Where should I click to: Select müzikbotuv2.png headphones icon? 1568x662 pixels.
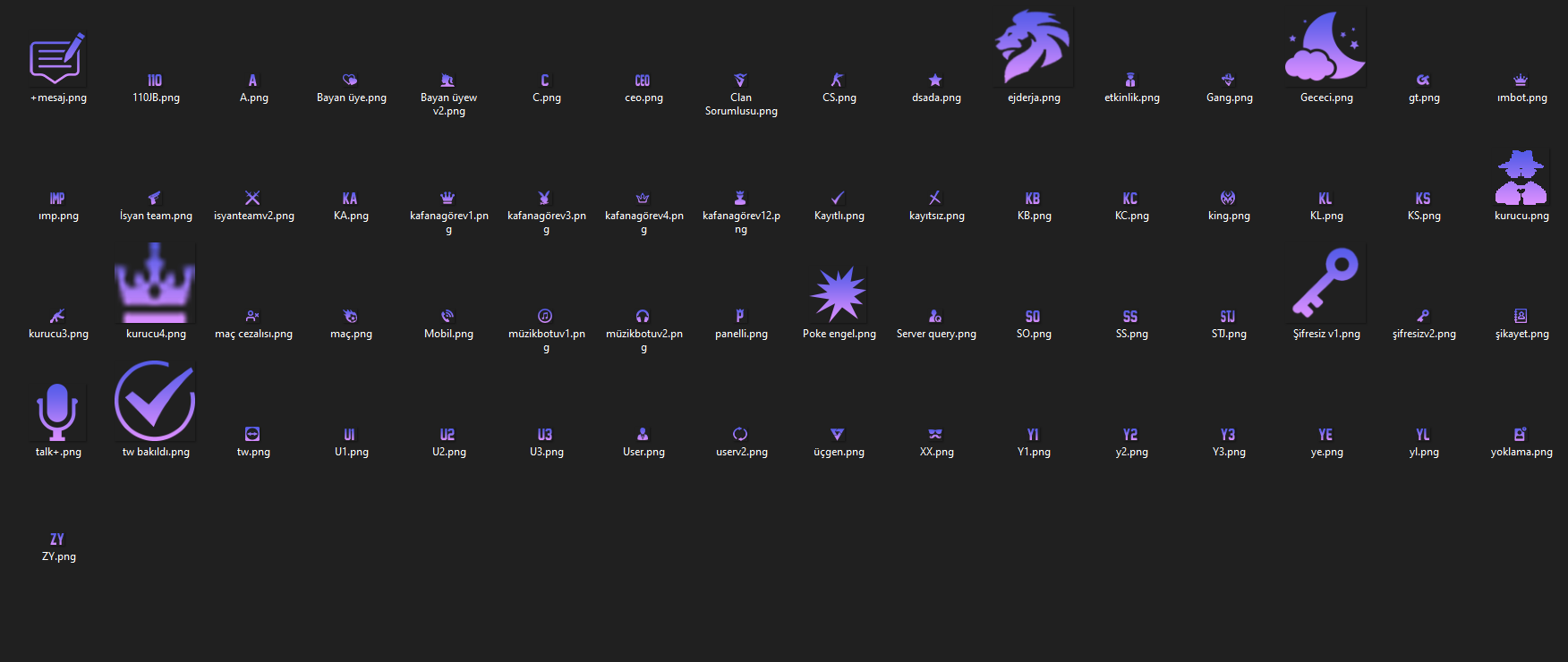click(x=643, y=317)
